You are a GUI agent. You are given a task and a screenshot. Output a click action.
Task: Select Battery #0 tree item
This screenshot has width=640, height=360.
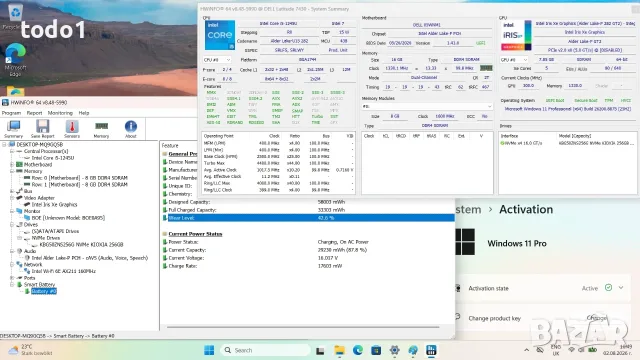(x=44, y=291)
